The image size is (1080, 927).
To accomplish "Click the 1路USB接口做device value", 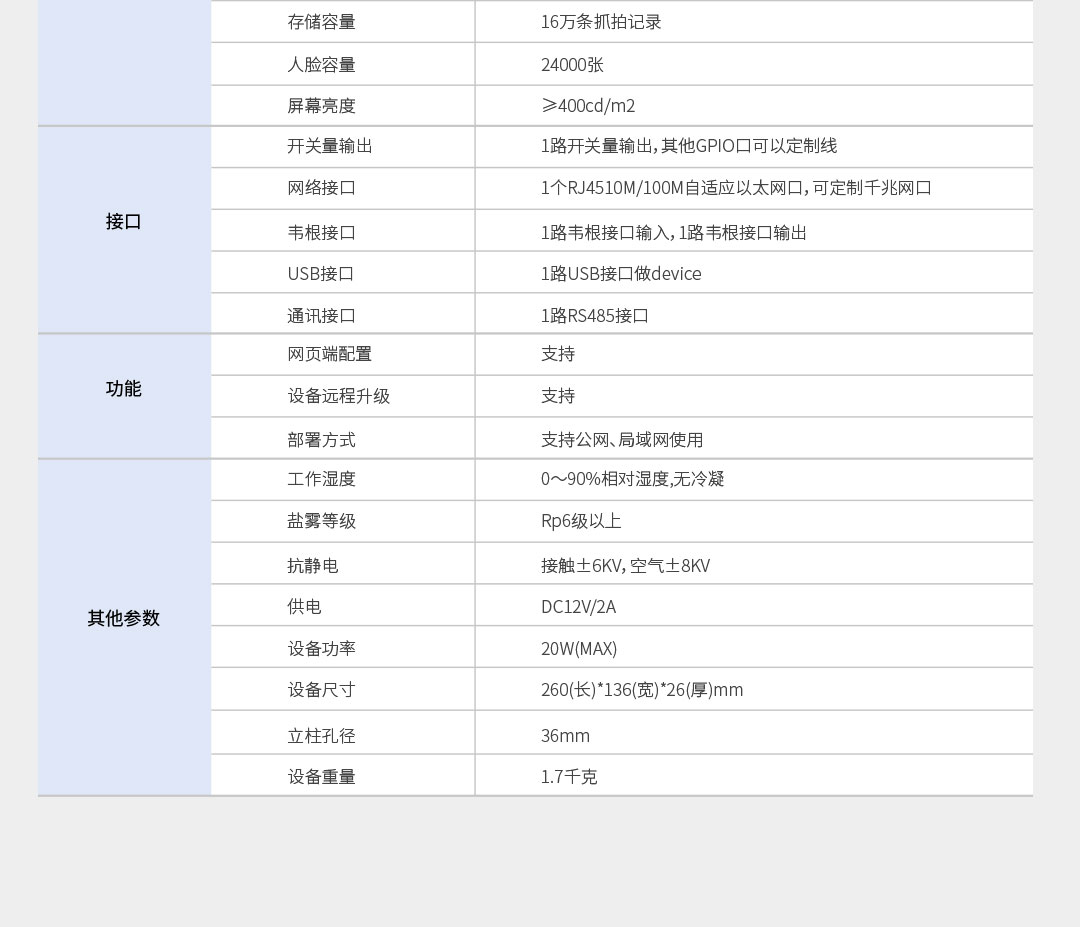I will pos(621,274).
